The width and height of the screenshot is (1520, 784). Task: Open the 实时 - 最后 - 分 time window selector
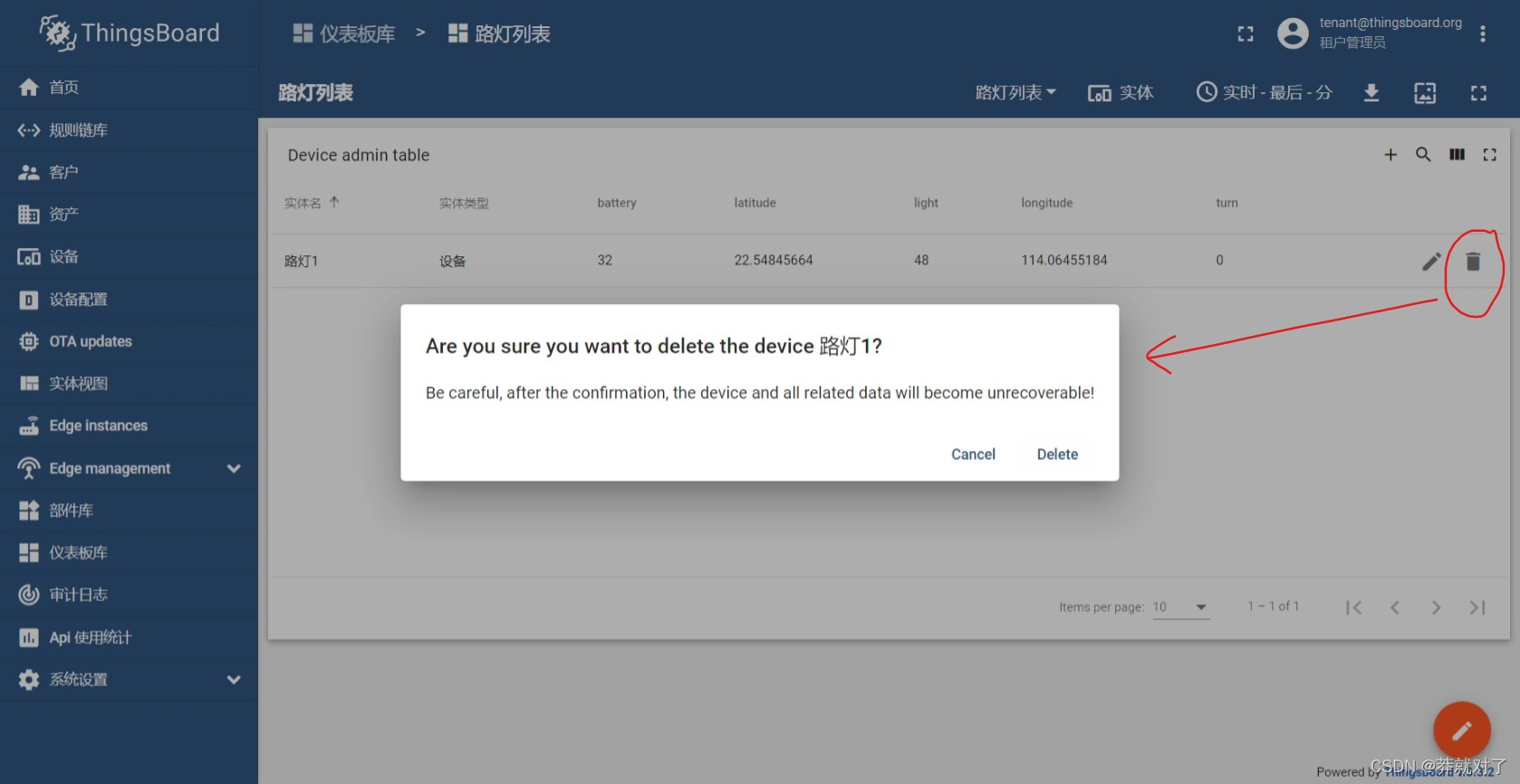(x=1265, y=92)
